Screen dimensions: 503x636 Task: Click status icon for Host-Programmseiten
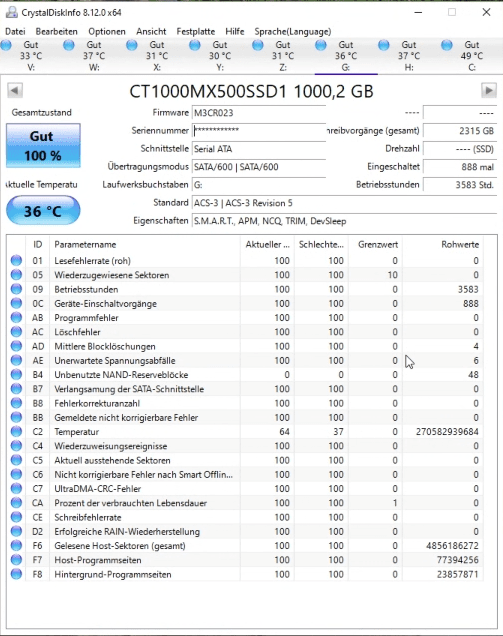pyautogui.click(x=16, y=560)
